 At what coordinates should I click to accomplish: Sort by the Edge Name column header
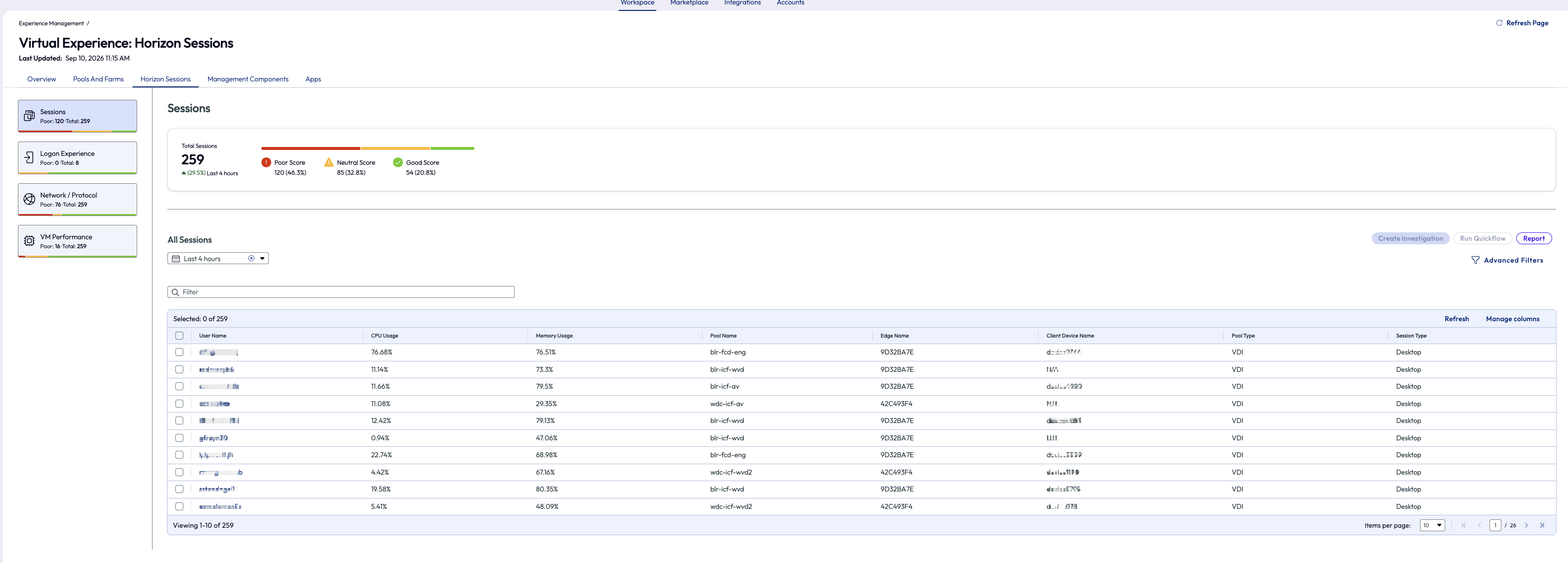[894, 336]
